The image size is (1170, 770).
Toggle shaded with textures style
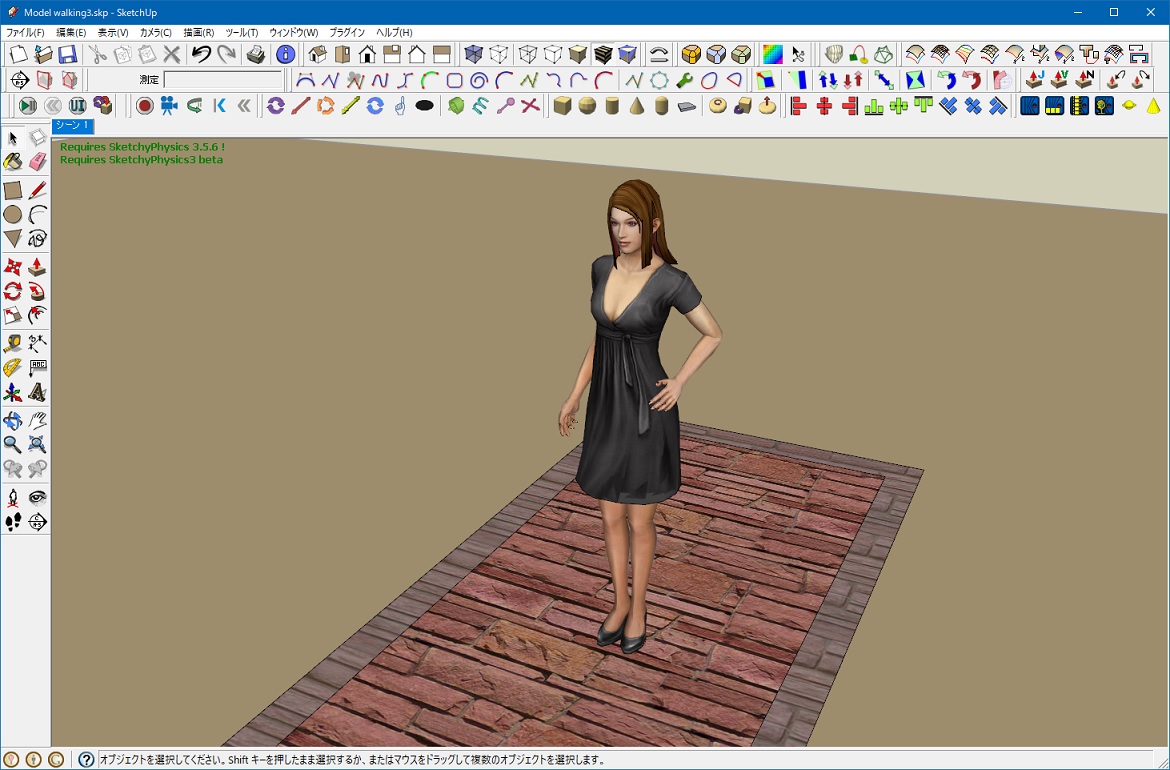click(x=603, y=54)
